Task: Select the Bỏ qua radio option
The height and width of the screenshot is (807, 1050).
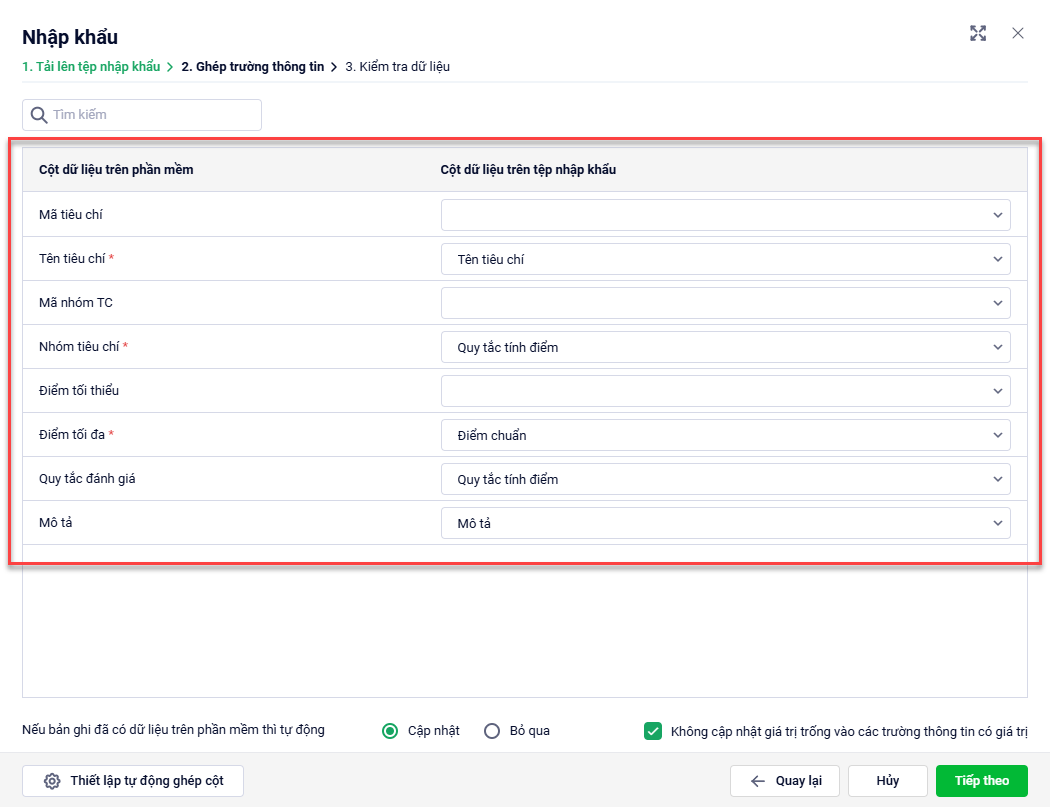Action: tap(492, 731)
